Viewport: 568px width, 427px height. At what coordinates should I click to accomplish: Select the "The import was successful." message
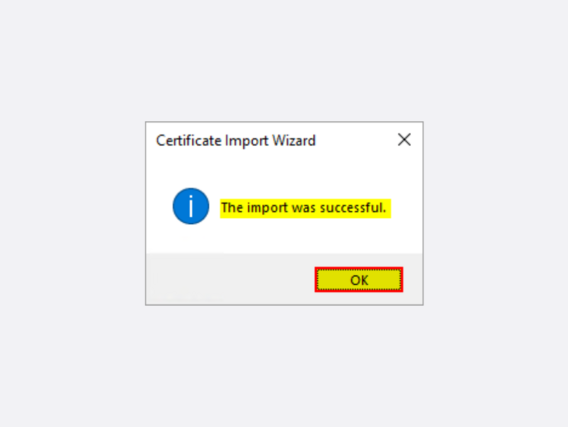(305, 208)
